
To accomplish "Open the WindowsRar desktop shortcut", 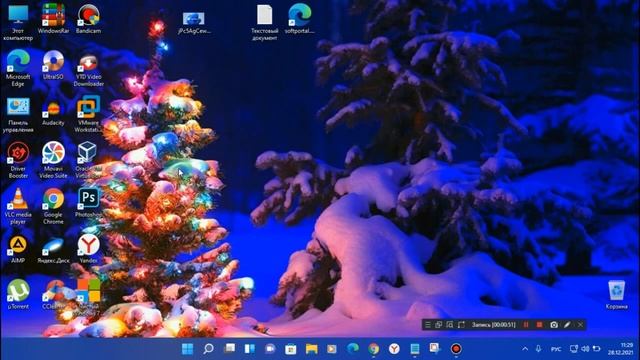I will click(53, 18).
